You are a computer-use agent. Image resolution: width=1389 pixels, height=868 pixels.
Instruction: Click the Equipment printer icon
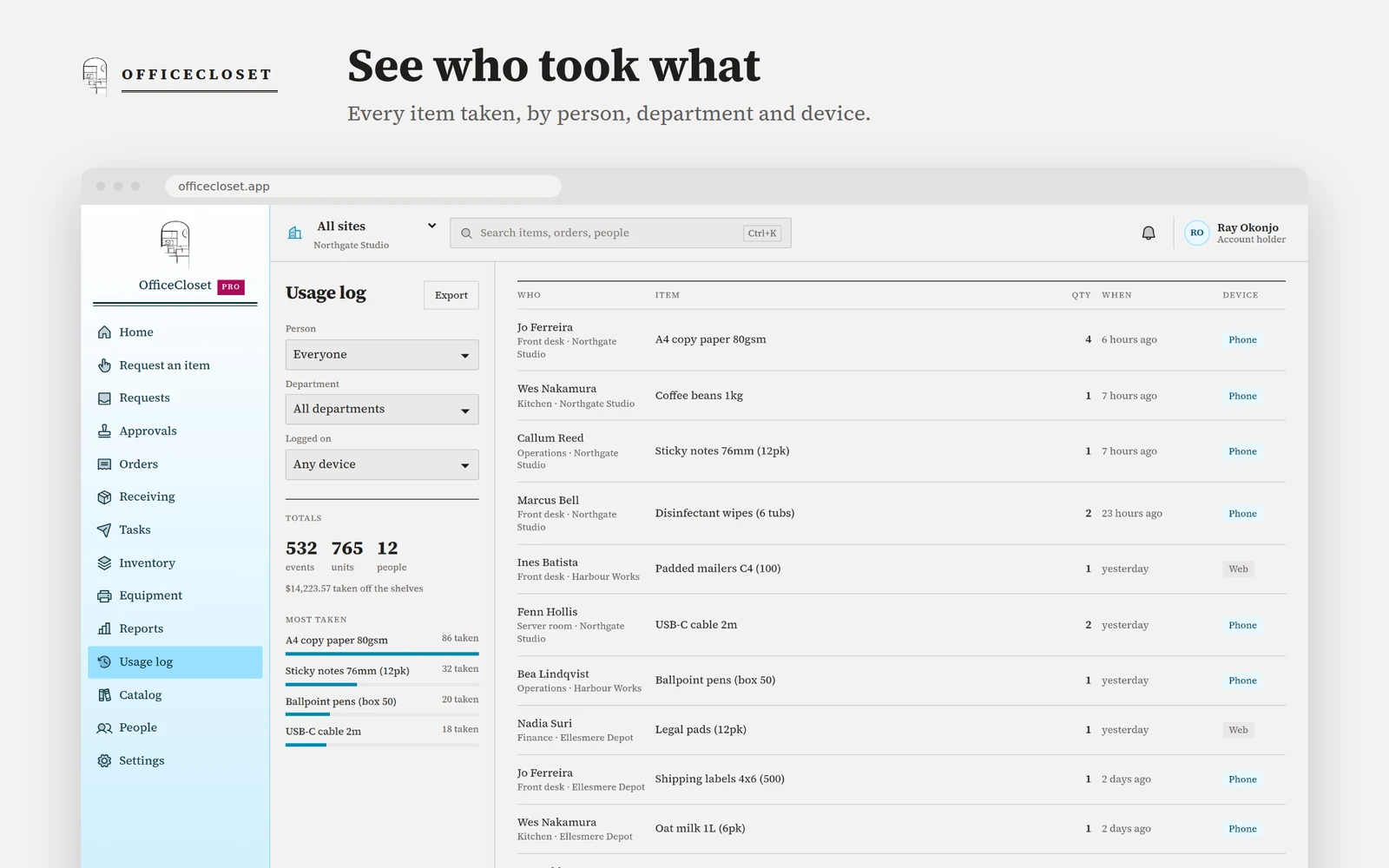104,596
